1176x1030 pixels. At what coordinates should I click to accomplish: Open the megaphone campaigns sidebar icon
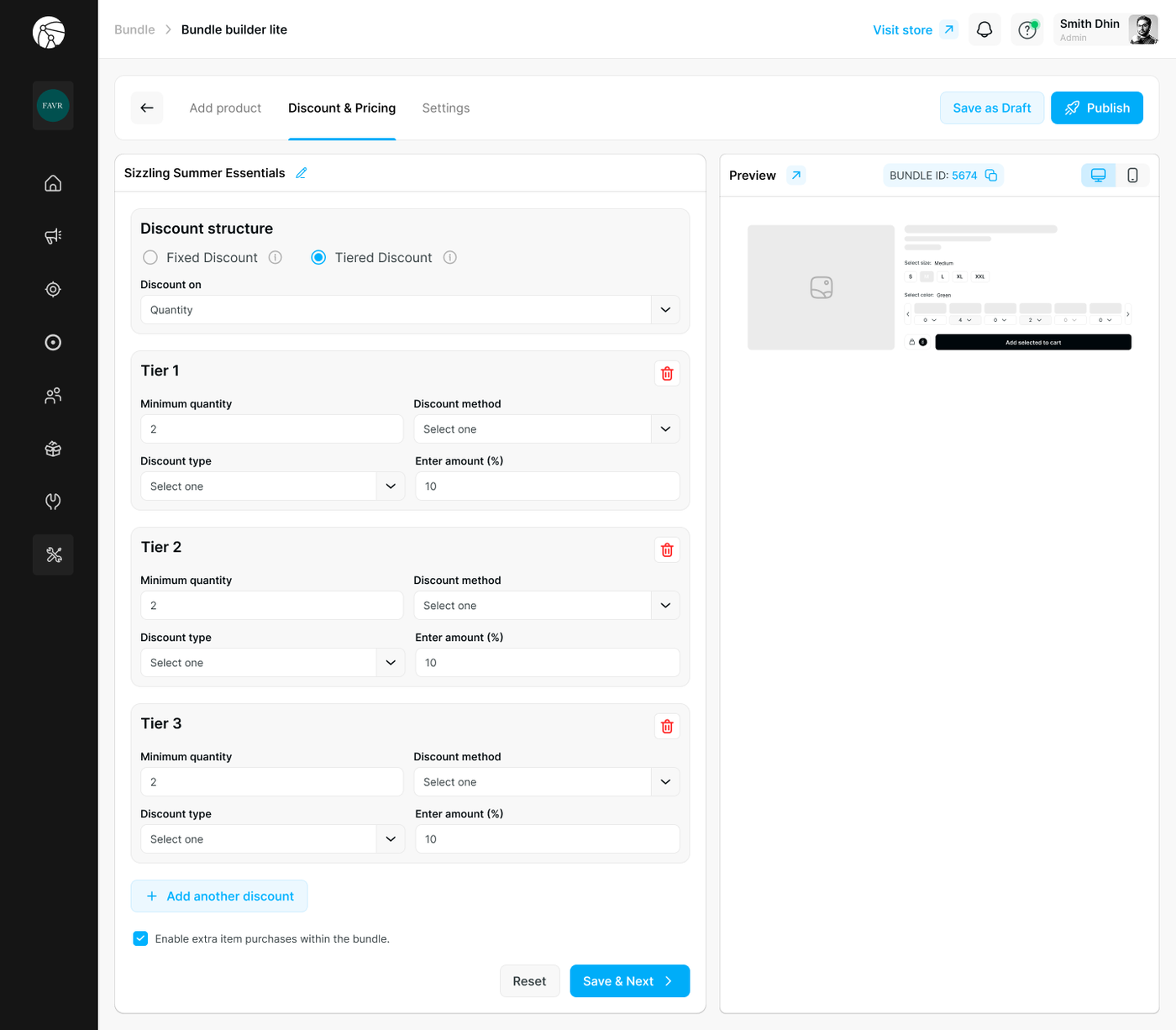tap(53, 236)
